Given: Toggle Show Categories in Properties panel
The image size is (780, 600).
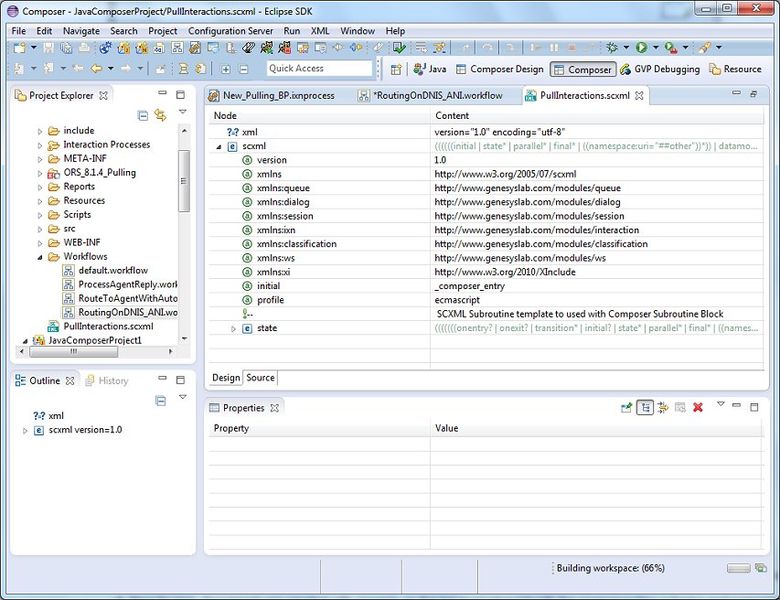Looking at the screenshot, I should coord(645,407).
